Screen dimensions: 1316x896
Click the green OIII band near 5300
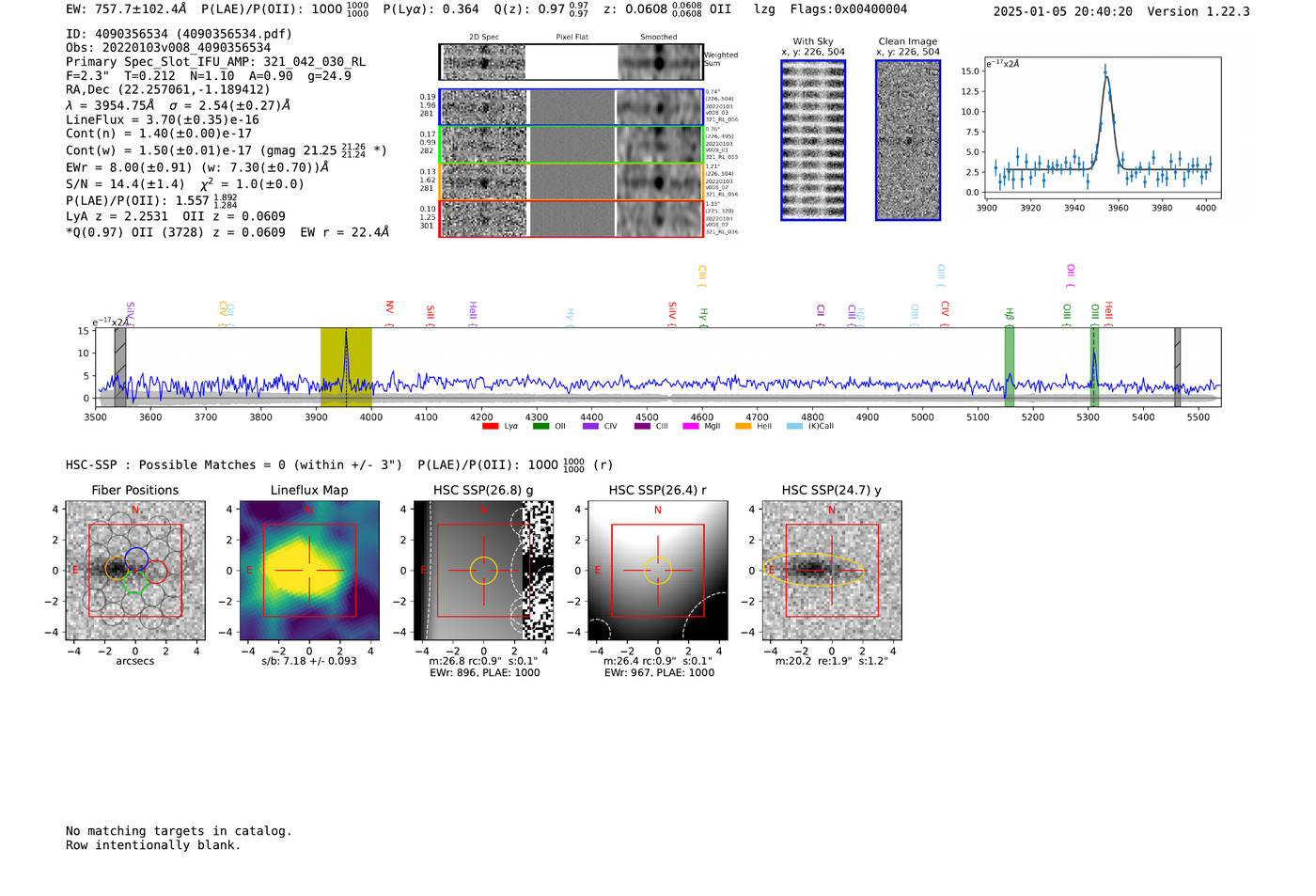point(1094,367)
